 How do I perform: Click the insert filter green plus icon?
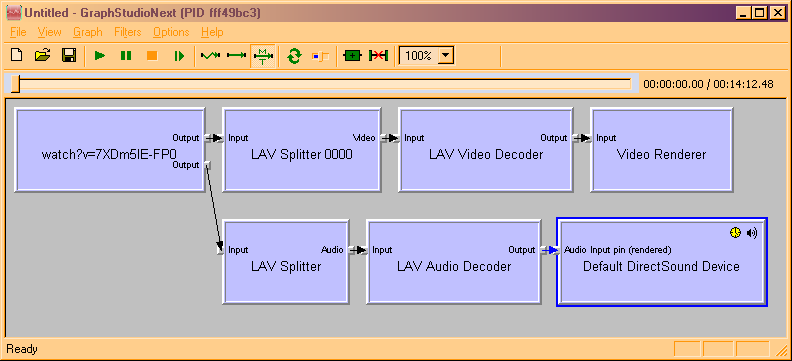click(x=352, y=56)
